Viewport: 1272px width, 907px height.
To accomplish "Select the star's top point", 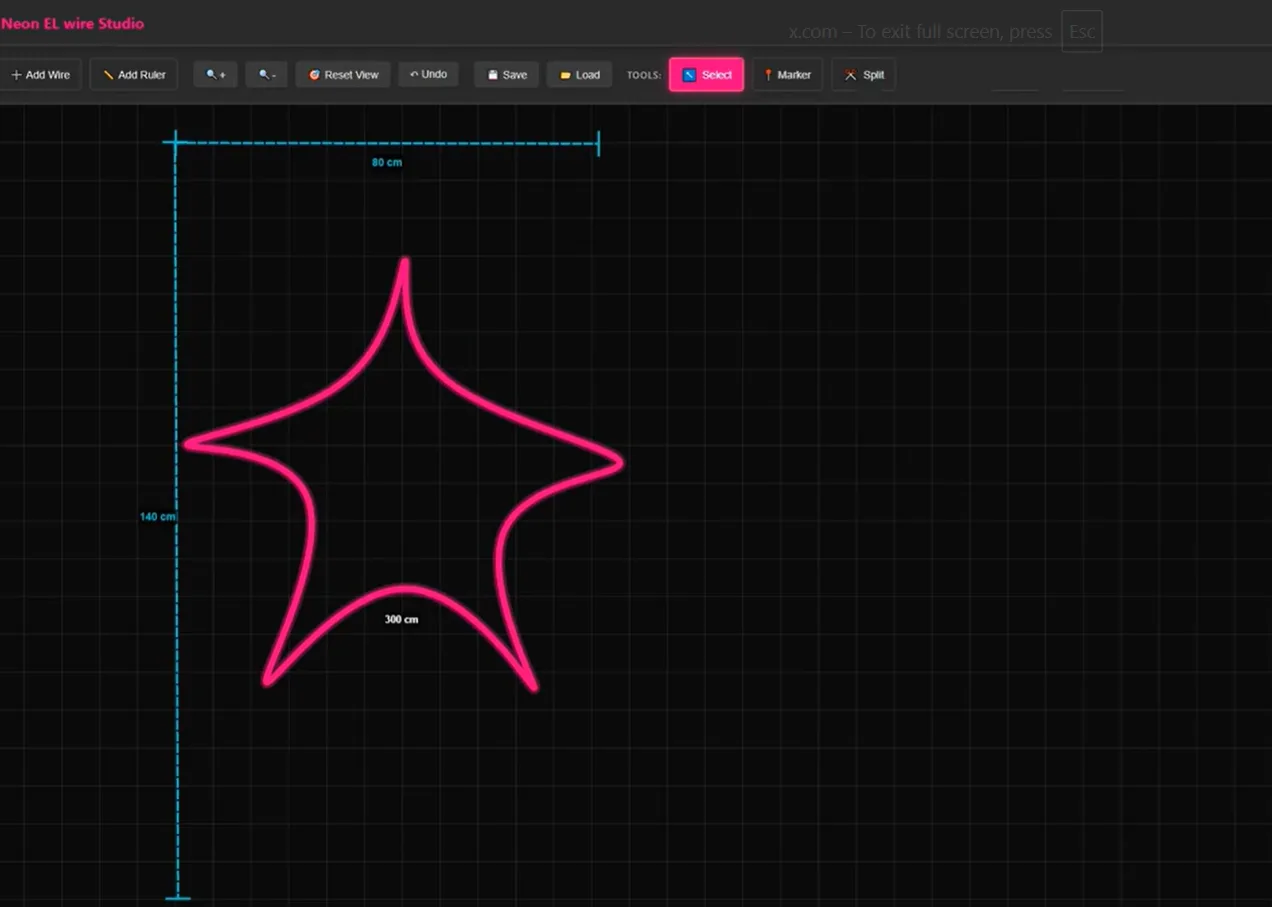I will coord(405,262).
